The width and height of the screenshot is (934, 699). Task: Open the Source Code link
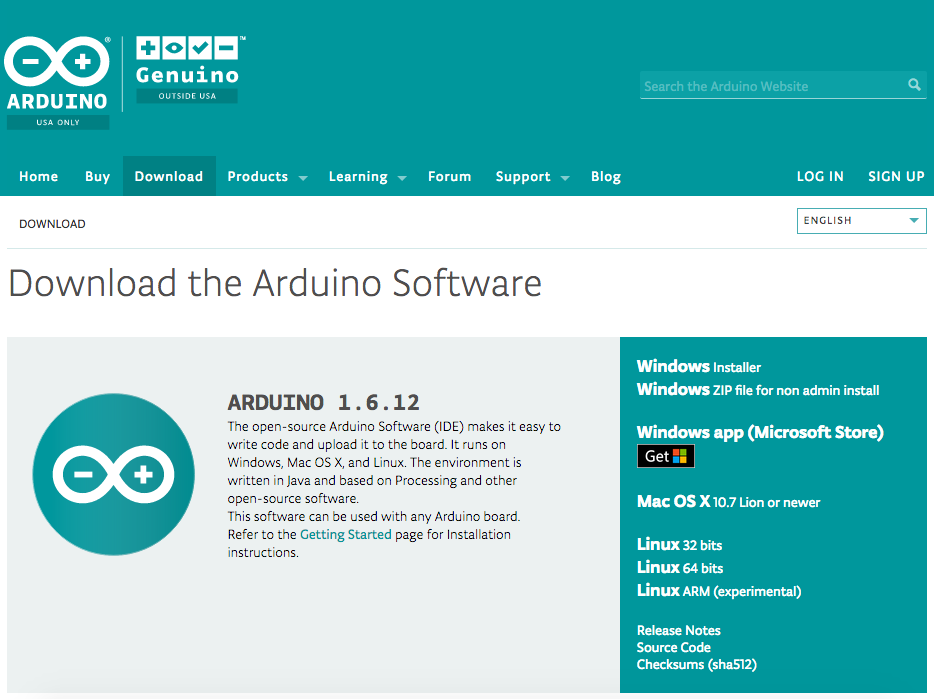point(674,648)
